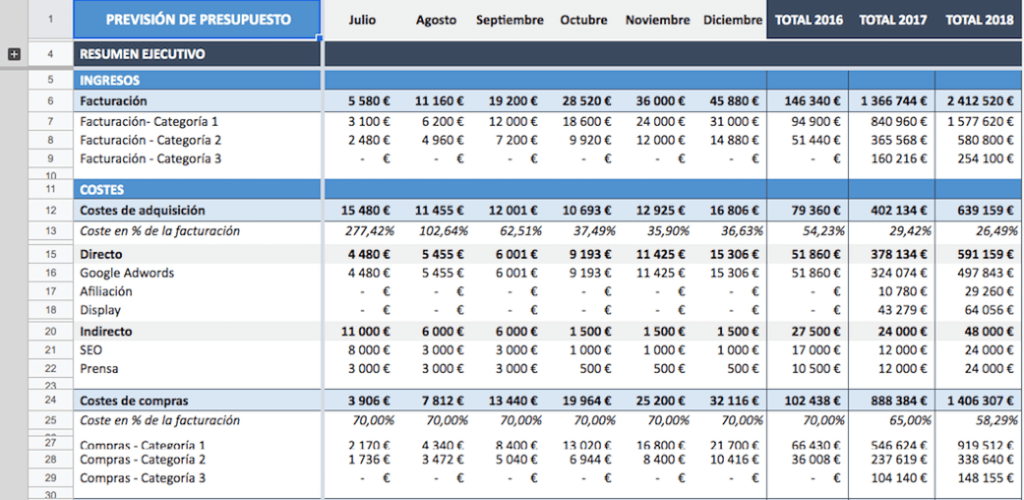
Task: Select Facturación - Categoría 3 label
Action: 150,159
